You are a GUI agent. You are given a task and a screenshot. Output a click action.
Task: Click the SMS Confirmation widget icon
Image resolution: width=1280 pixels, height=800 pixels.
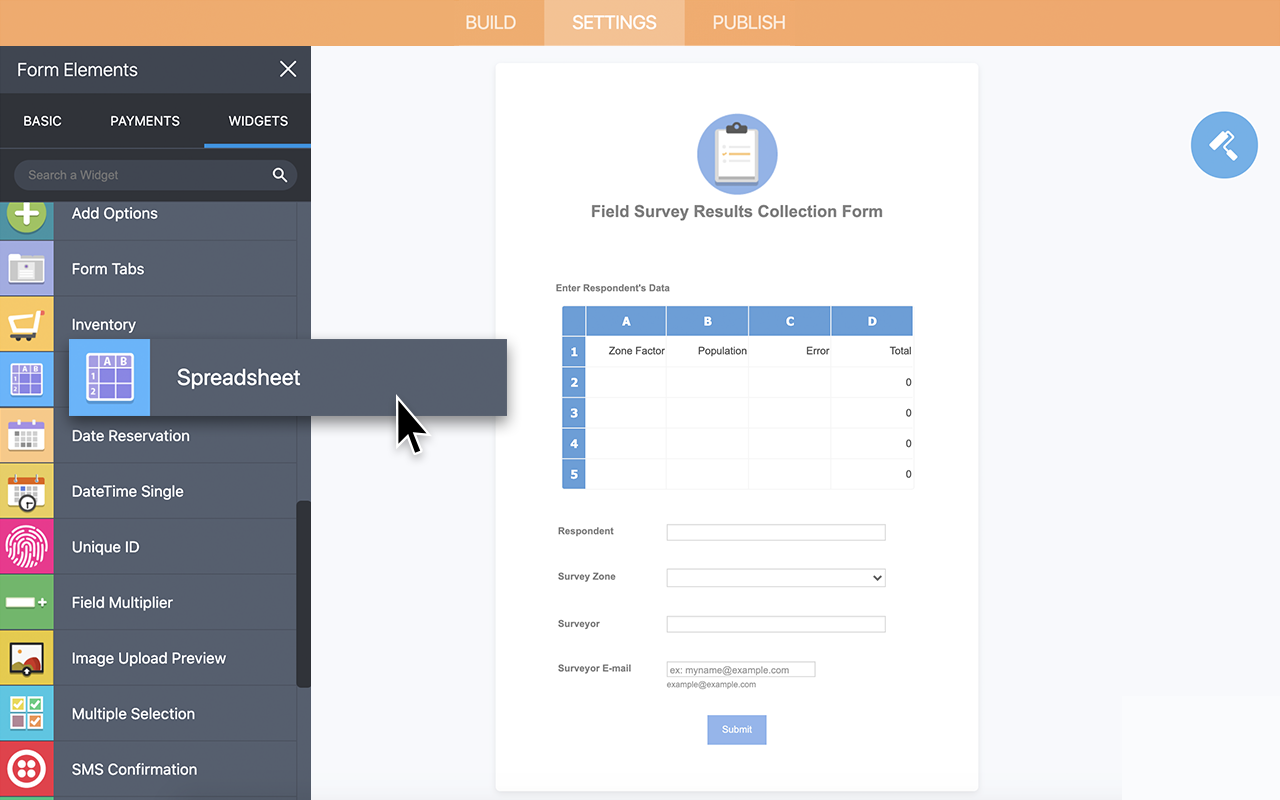[27, 769]
